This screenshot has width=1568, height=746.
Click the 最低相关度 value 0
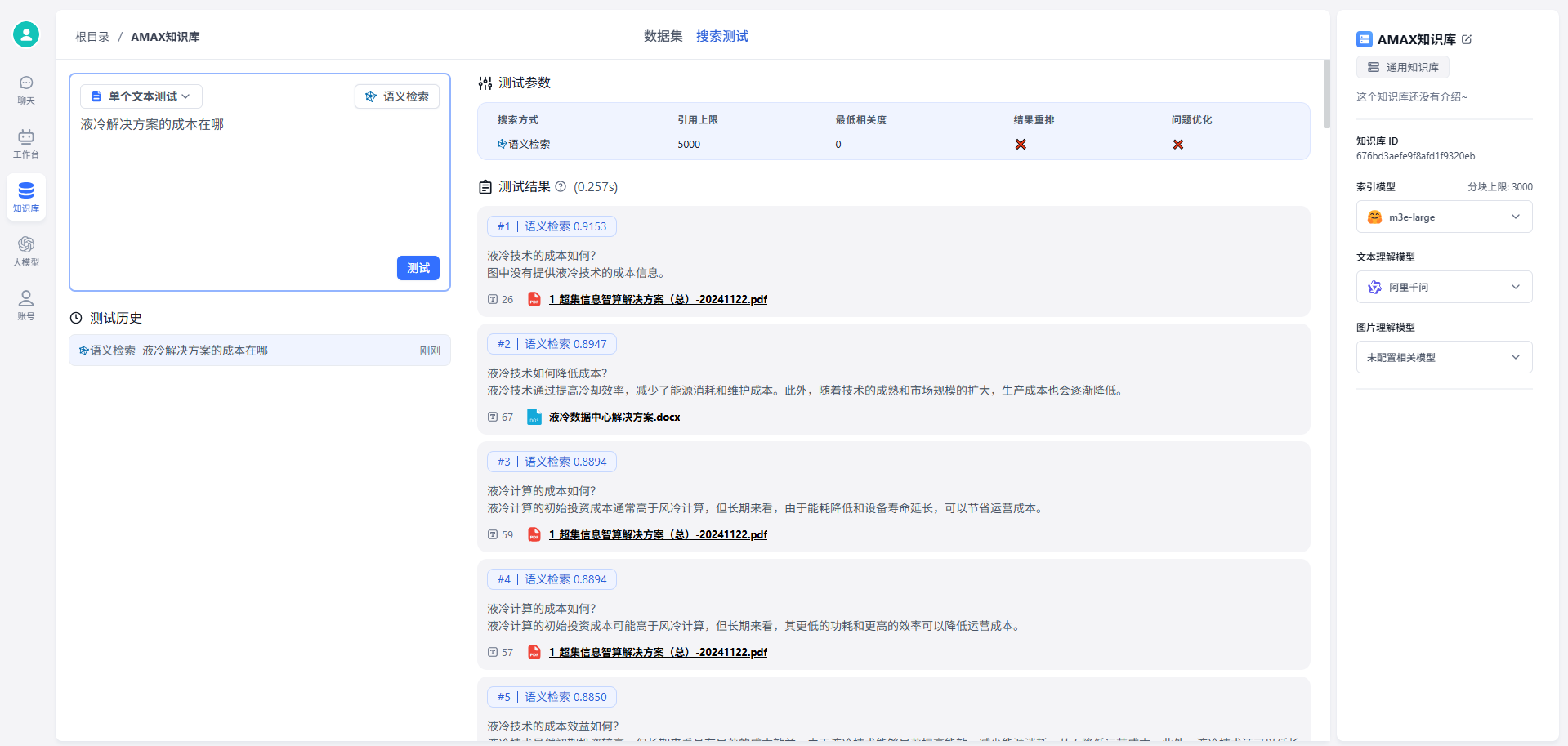[838, 144]
